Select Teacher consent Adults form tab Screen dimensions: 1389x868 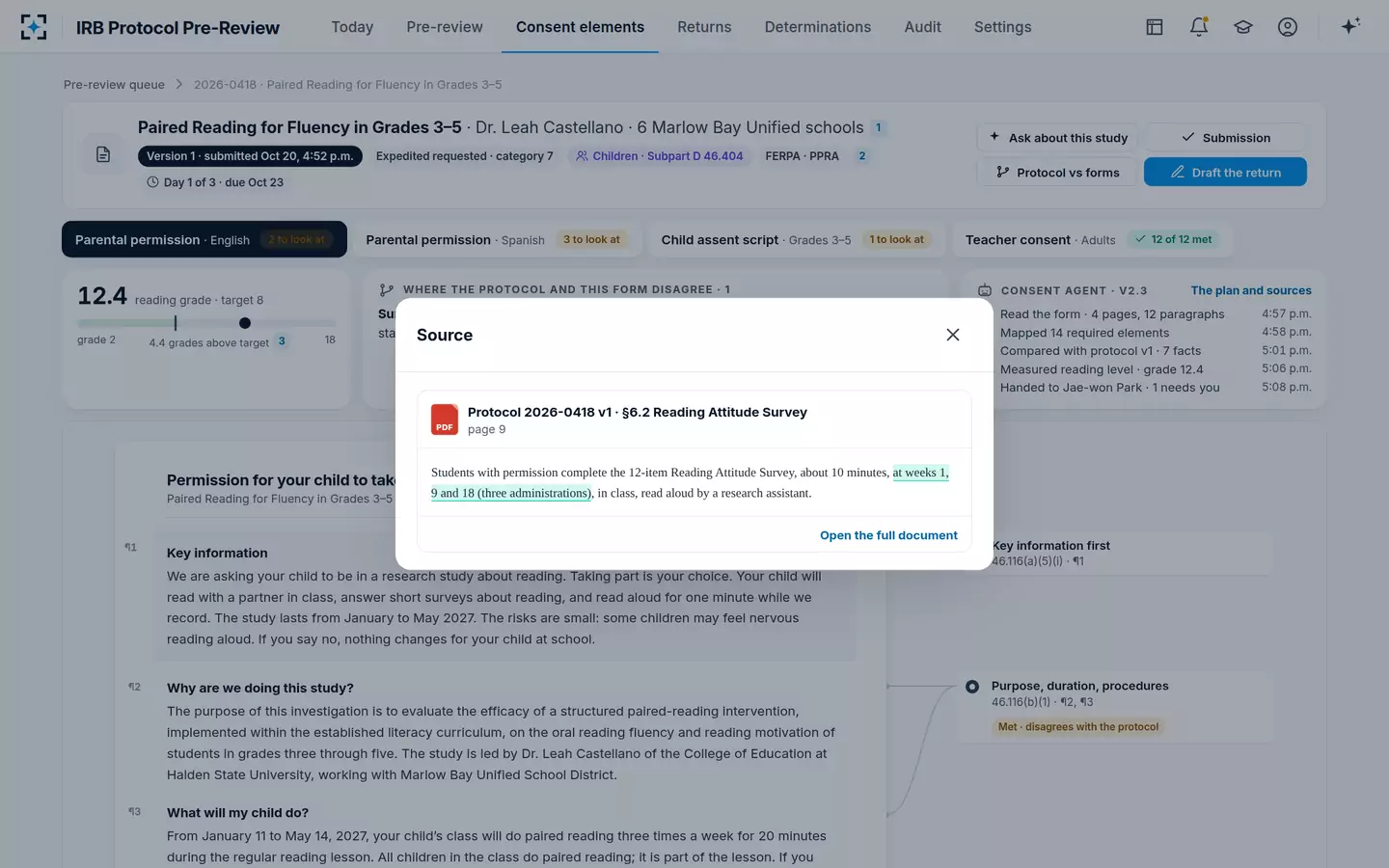(1091, 239)
